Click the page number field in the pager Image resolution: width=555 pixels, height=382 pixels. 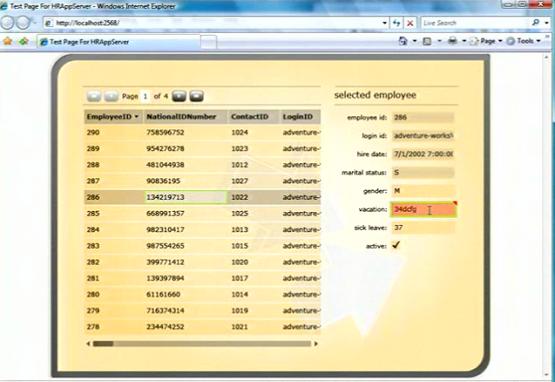pyautogui.click(x=145, y=96)
